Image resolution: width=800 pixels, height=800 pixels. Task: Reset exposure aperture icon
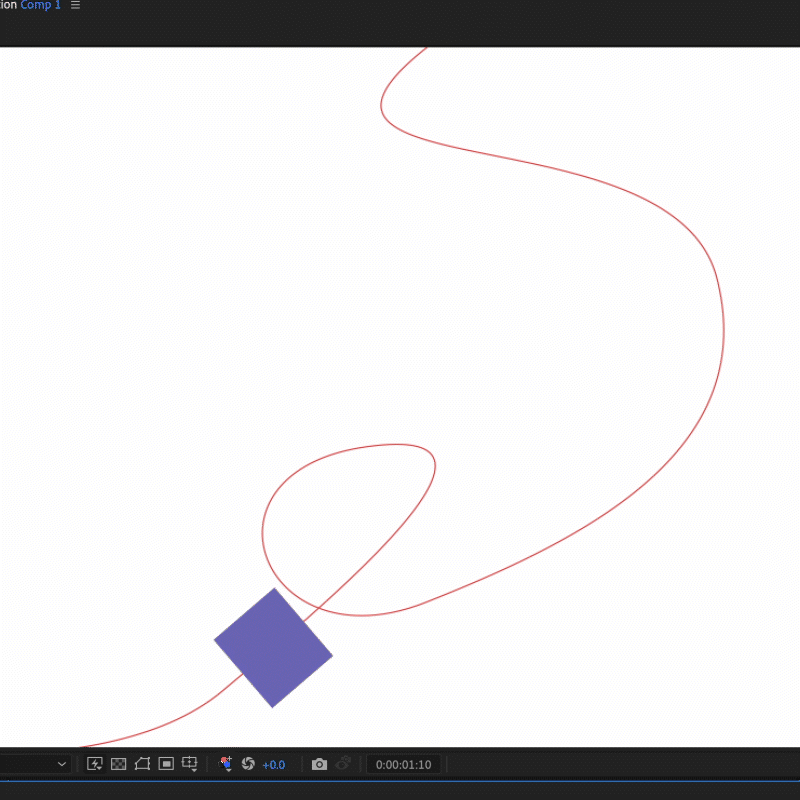[248, 764]
